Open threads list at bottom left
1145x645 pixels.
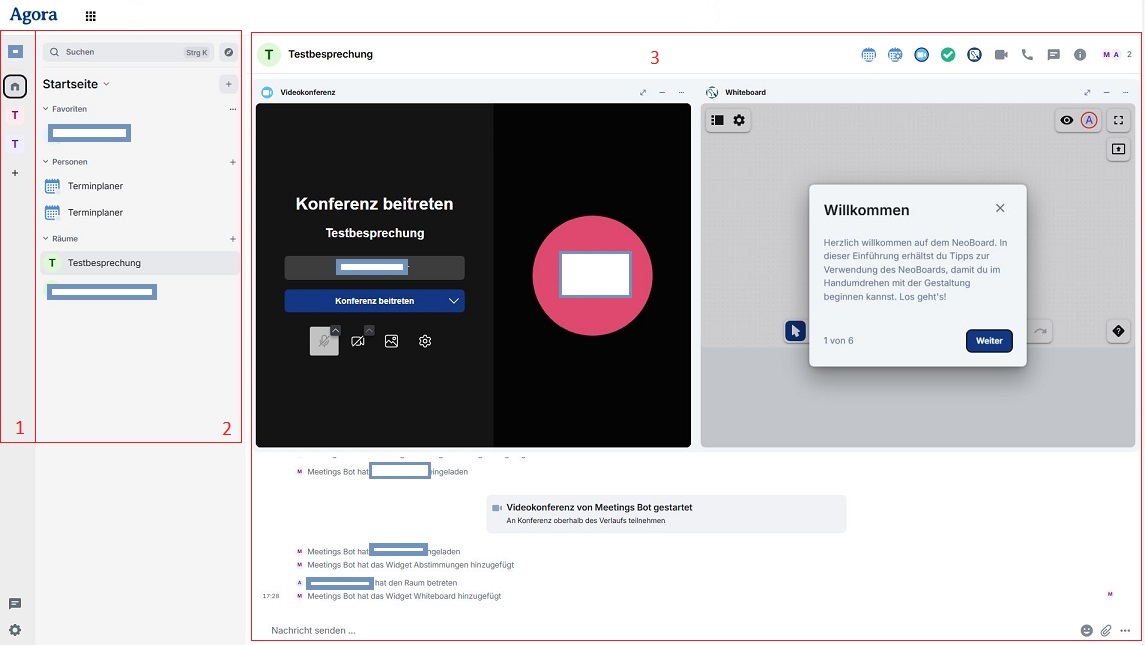(x=15, y=603)
